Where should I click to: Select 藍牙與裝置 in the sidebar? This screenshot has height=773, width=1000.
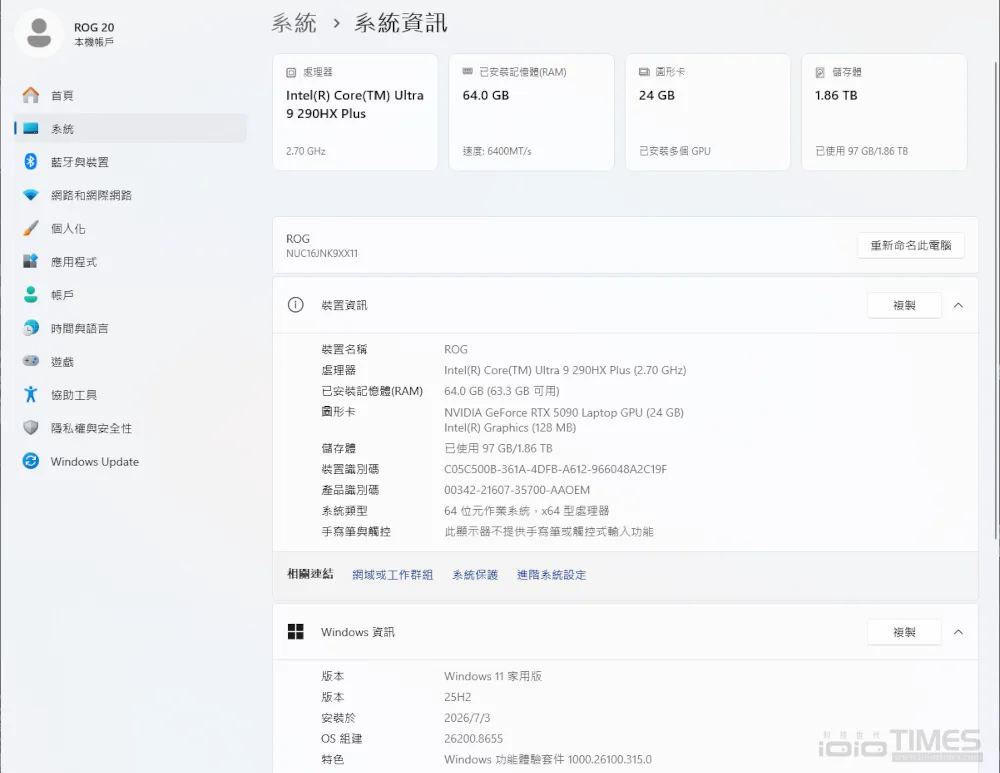[130, 162]
